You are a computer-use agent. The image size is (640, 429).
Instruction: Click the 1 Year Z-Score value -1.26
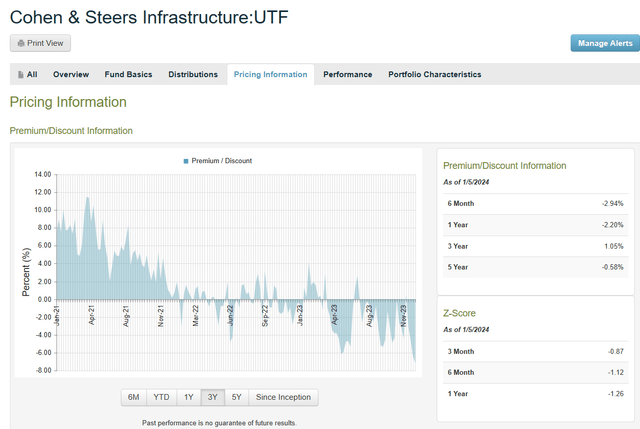click(x=616, y=393)
